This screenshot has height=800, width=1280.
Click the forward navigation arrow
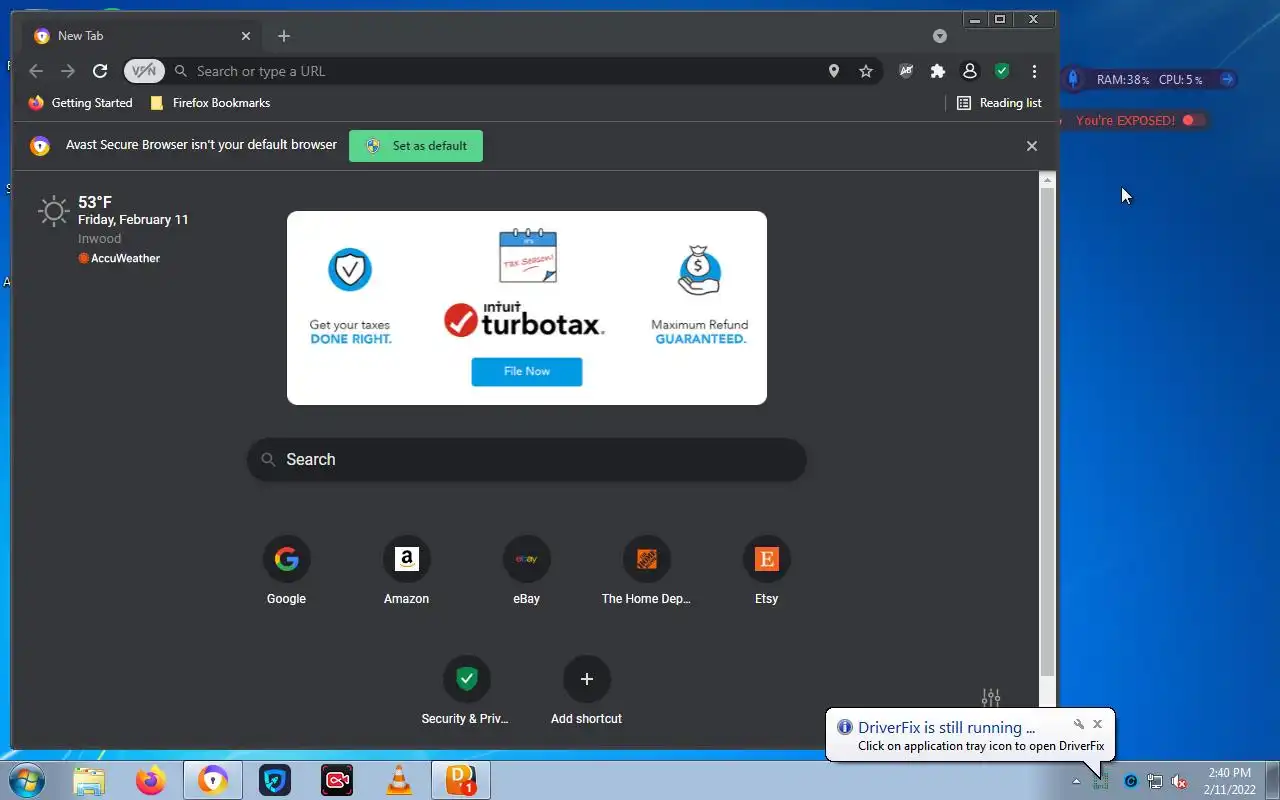pyautogui.click(x=68, y=71)
